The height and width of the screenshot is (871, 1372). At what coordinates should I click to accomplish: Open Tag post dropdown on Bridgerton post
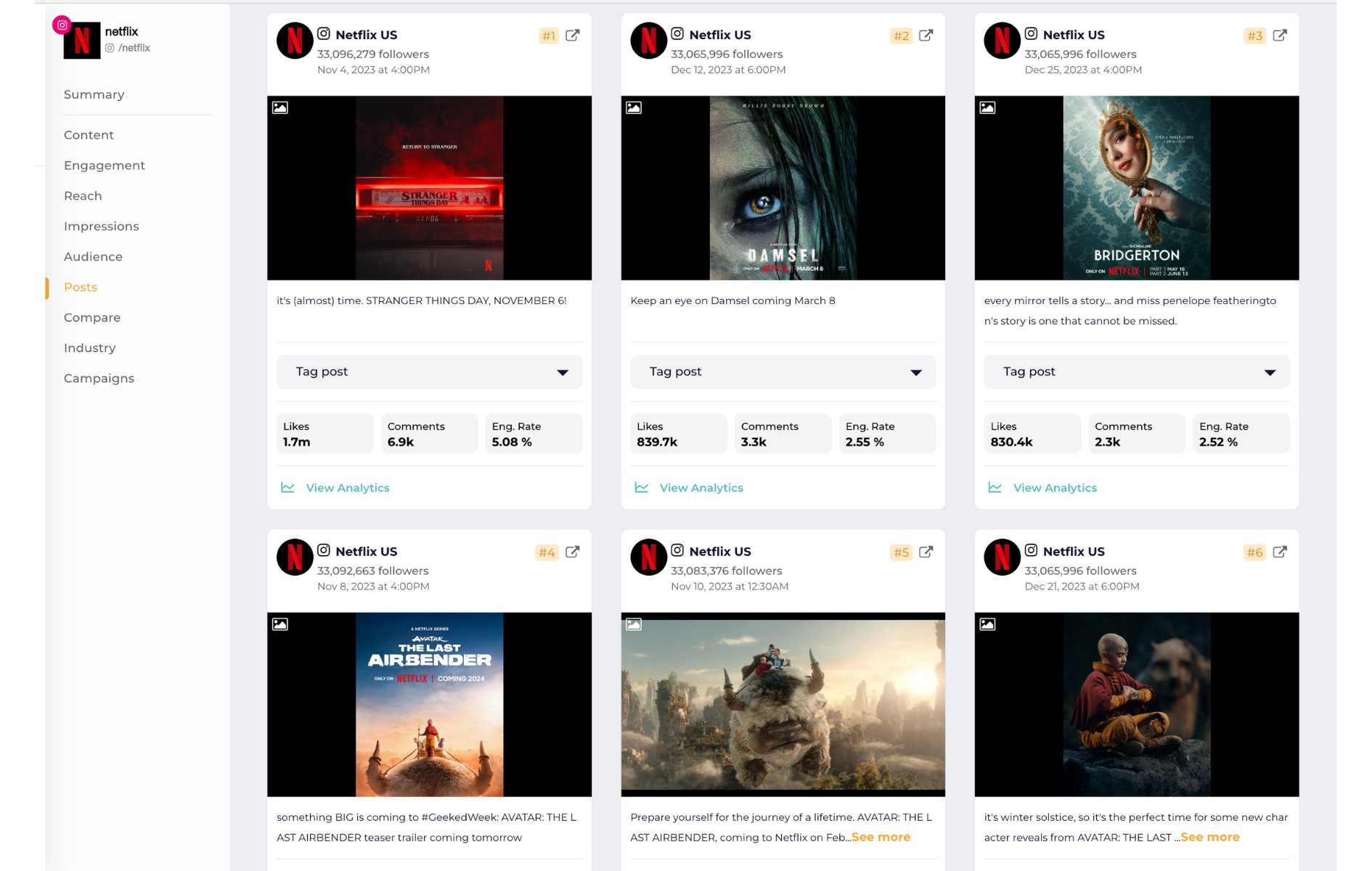point(1136,372)
